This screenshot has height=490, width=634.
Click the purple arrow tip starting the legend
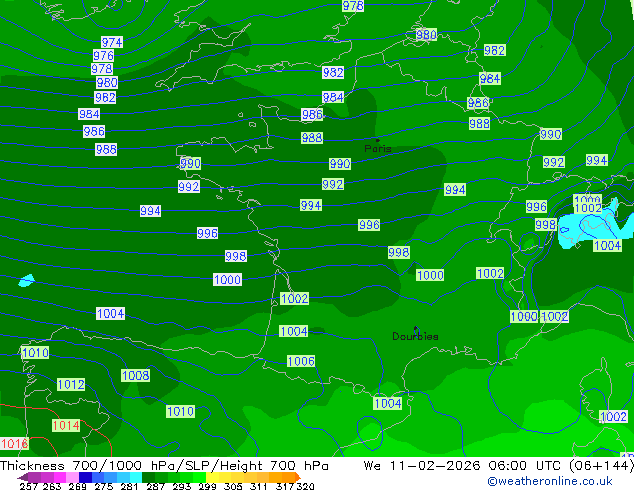23,477
